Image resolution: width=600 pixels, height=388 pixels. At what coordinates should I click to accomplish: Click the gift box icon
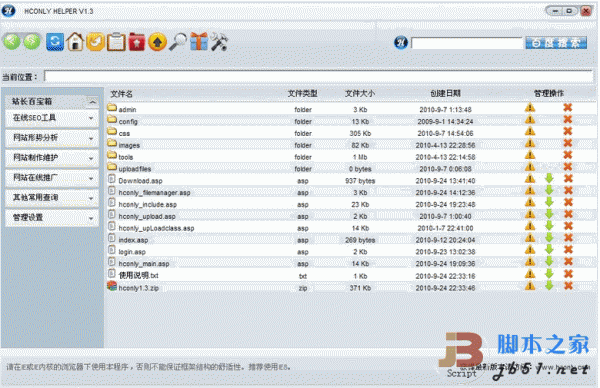[199, 41]
